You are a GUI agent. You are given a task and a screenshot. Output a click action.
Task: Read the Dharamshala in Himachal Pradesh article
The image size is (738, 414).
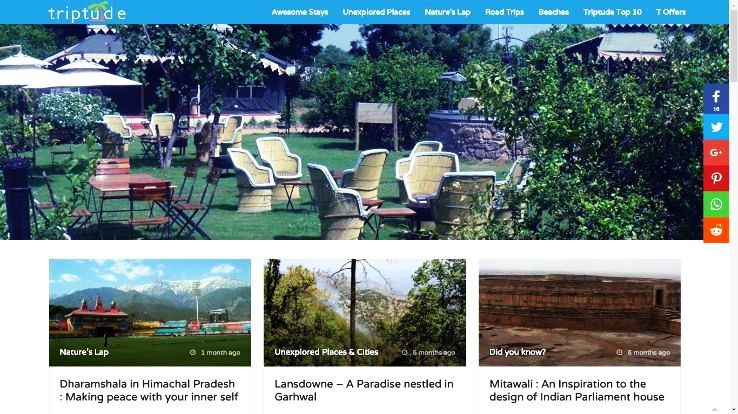coord(149,390)
